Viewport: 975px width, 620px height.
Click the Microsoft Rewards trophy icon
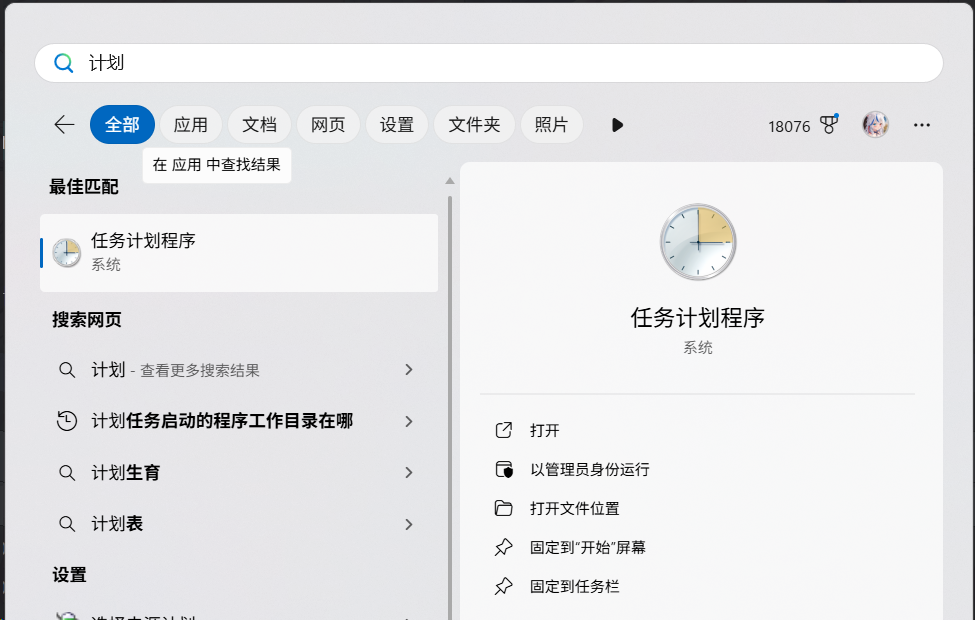click(x=829, y=124)
